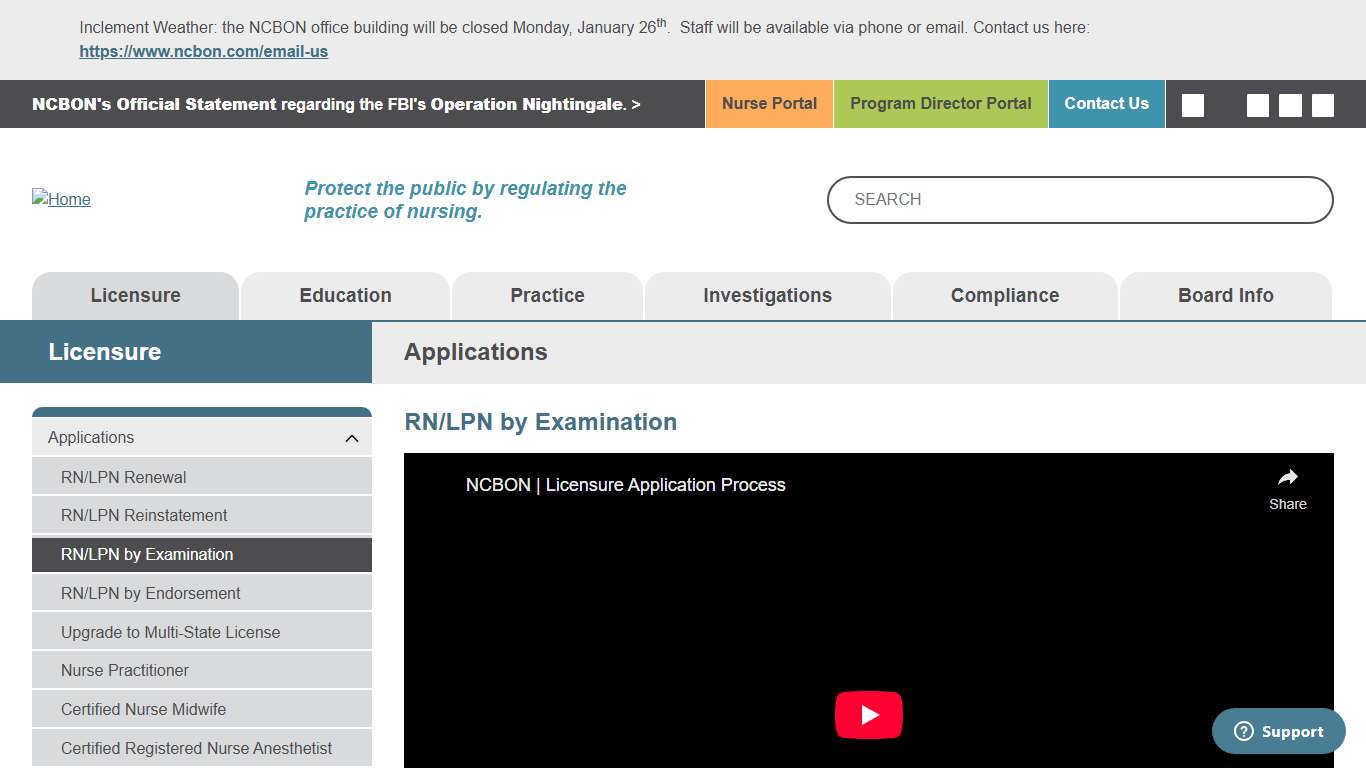The image size is (1366, 768).
Task: Open the Practice section
Action: click(x=547, y=295)
